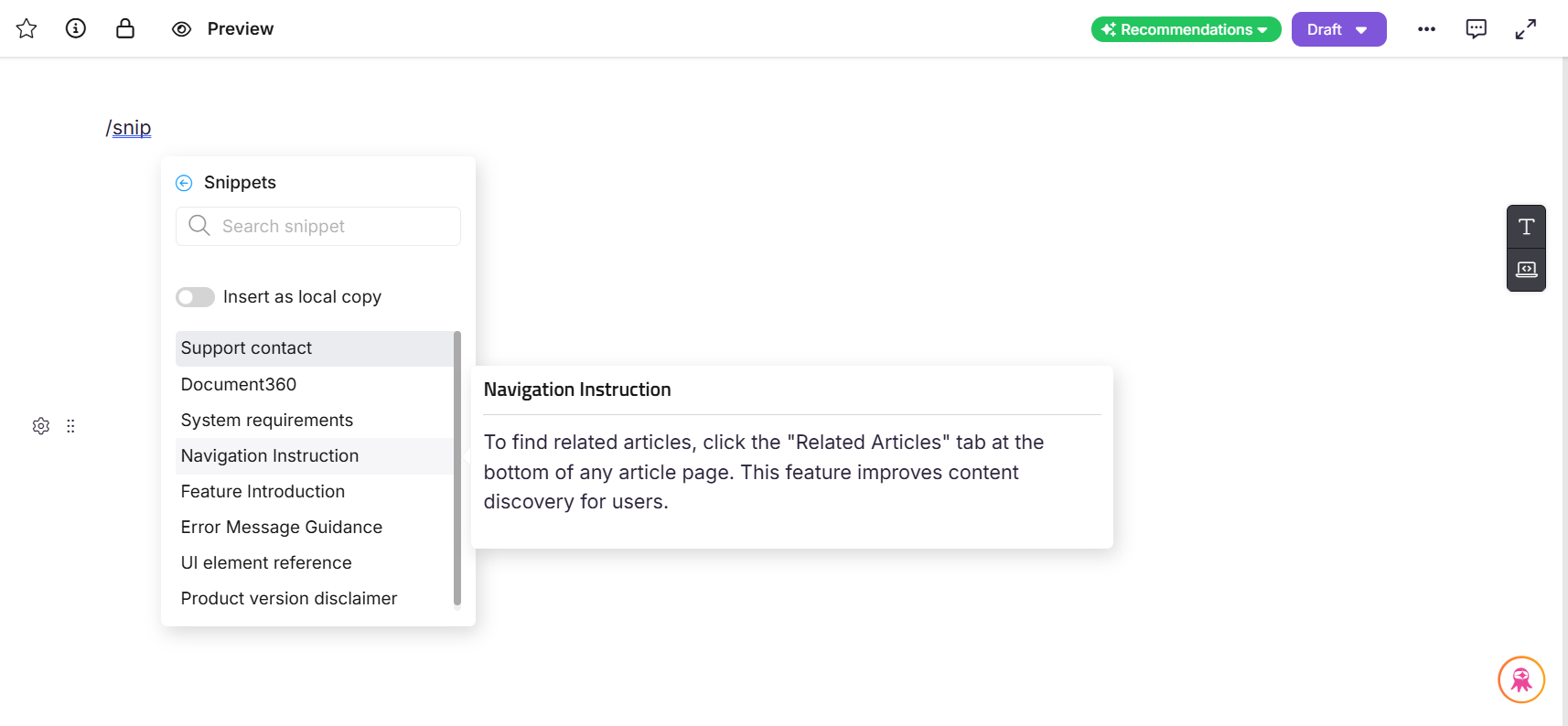Viewport: 1568px width, 726px height.
Task: Open the article info icon
Action: pos(76,29)
